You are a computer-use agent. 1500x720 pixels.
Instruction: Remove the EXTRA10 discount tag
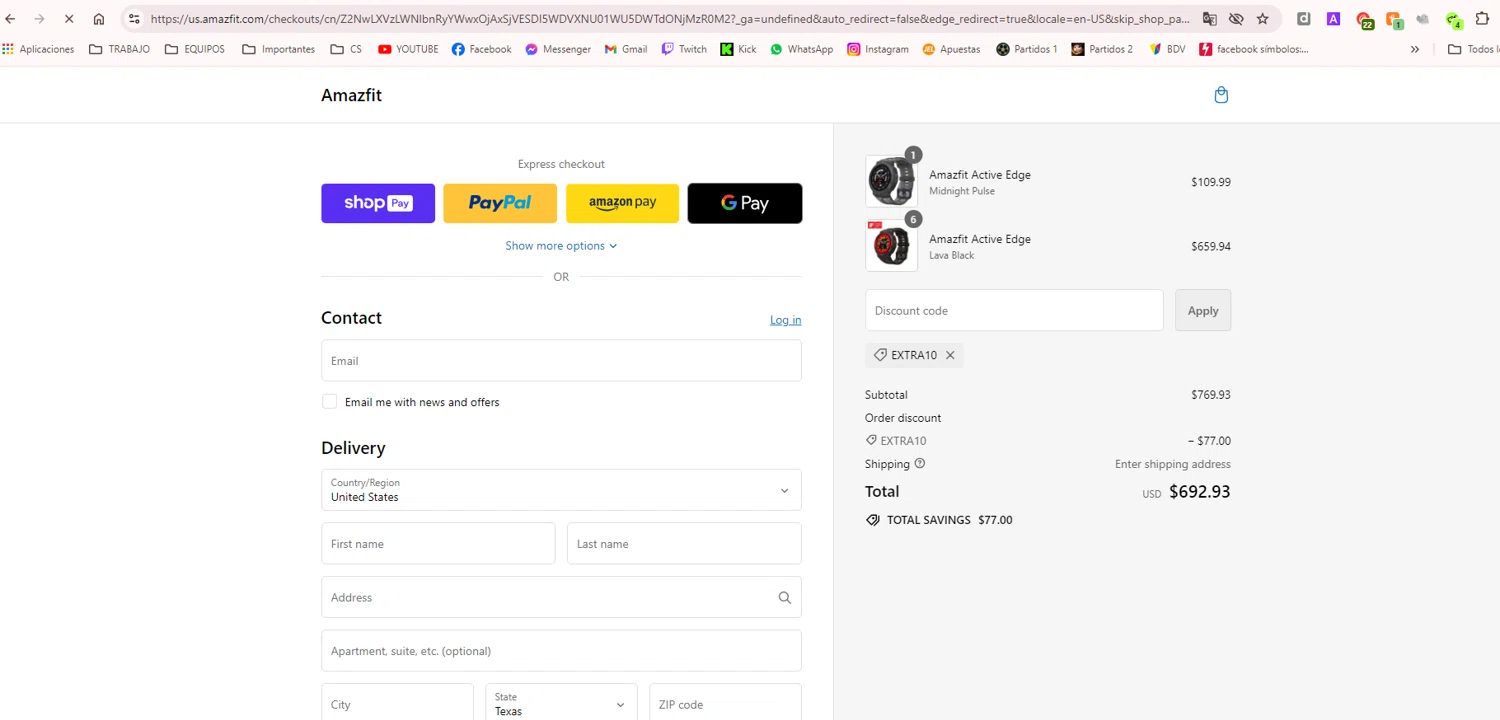(x=950, y=355)
